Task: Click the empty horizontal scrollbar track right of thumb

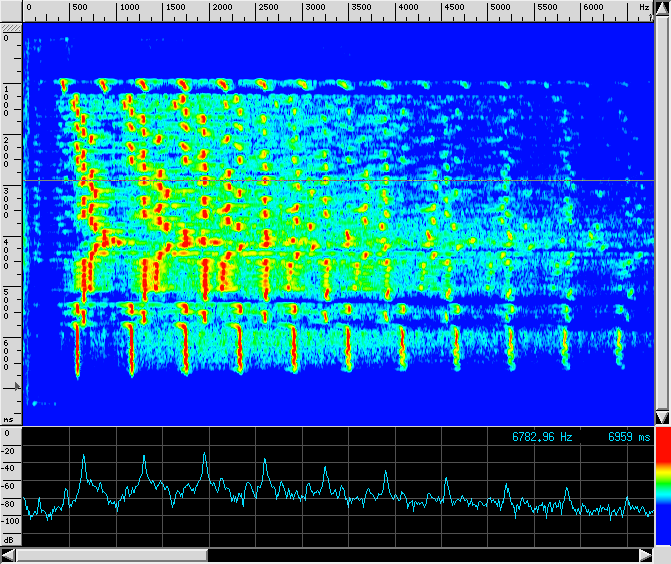Action: [420, 554]
